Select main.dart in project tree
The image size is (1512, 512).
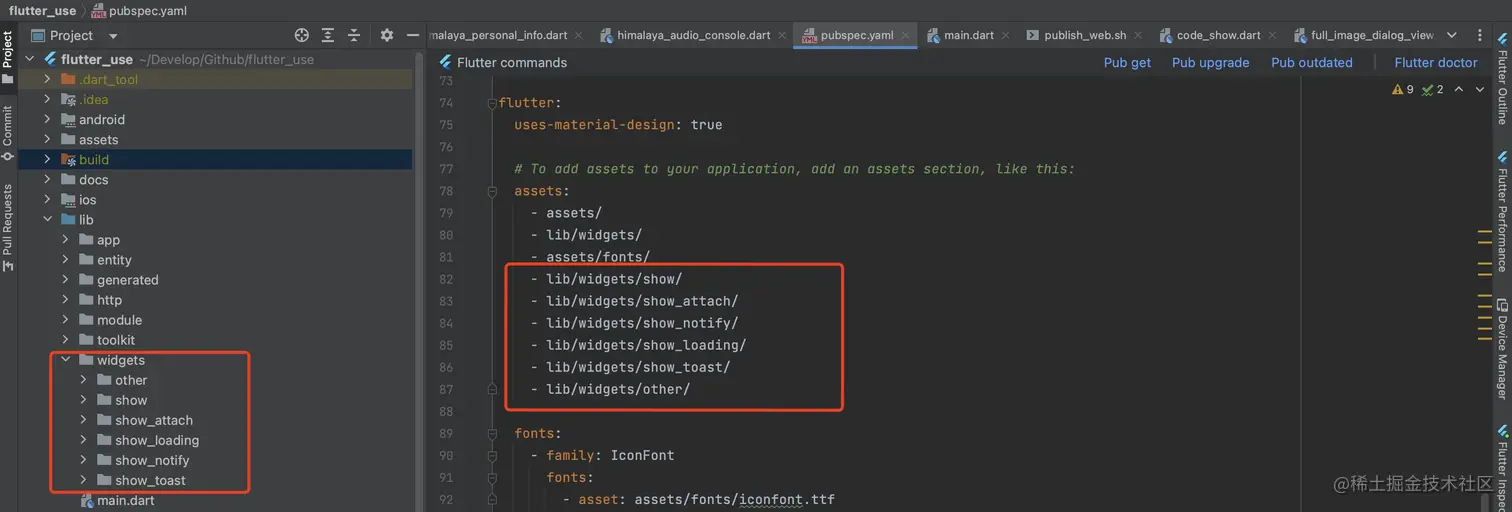pos(125,500)
